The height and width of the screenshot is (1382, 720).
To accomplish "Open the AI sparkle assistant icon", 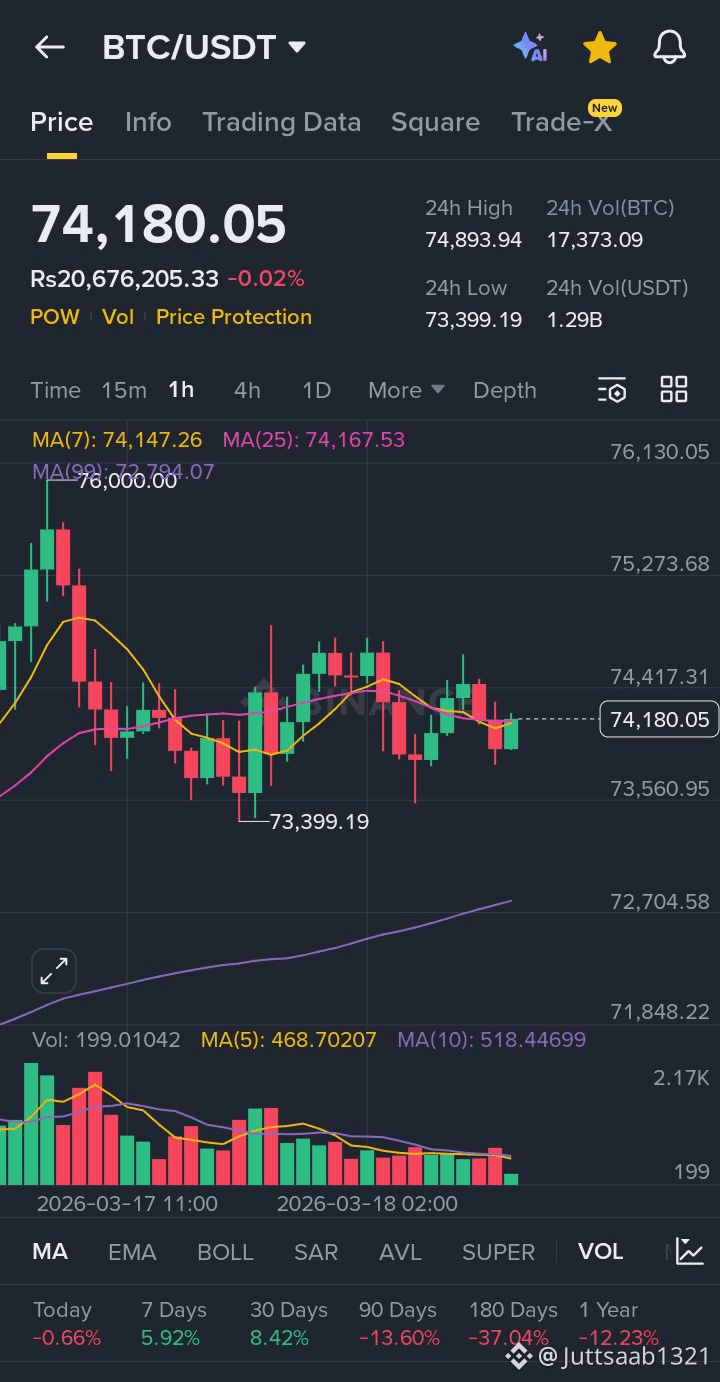I will (x=530, y=47).
